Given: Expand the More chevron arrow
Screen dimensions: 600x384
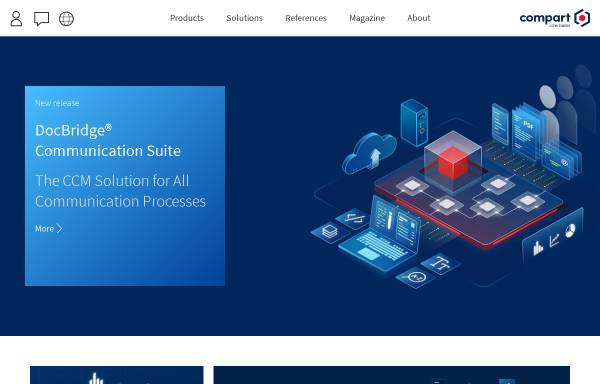Looking at the screenshot, I should 59,229.
